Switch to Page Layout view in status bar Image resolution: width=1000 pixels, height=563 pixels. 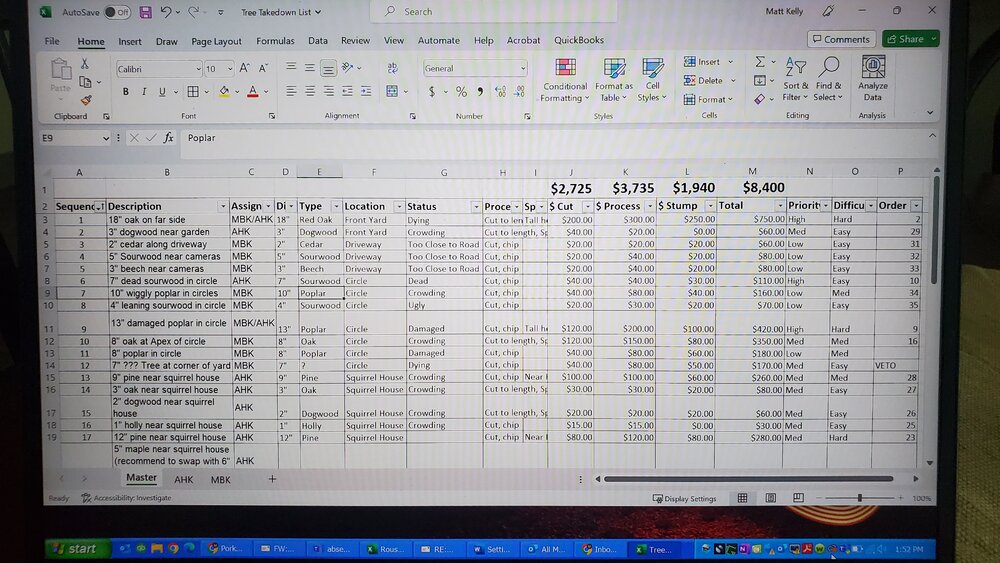tap(770, 498)
